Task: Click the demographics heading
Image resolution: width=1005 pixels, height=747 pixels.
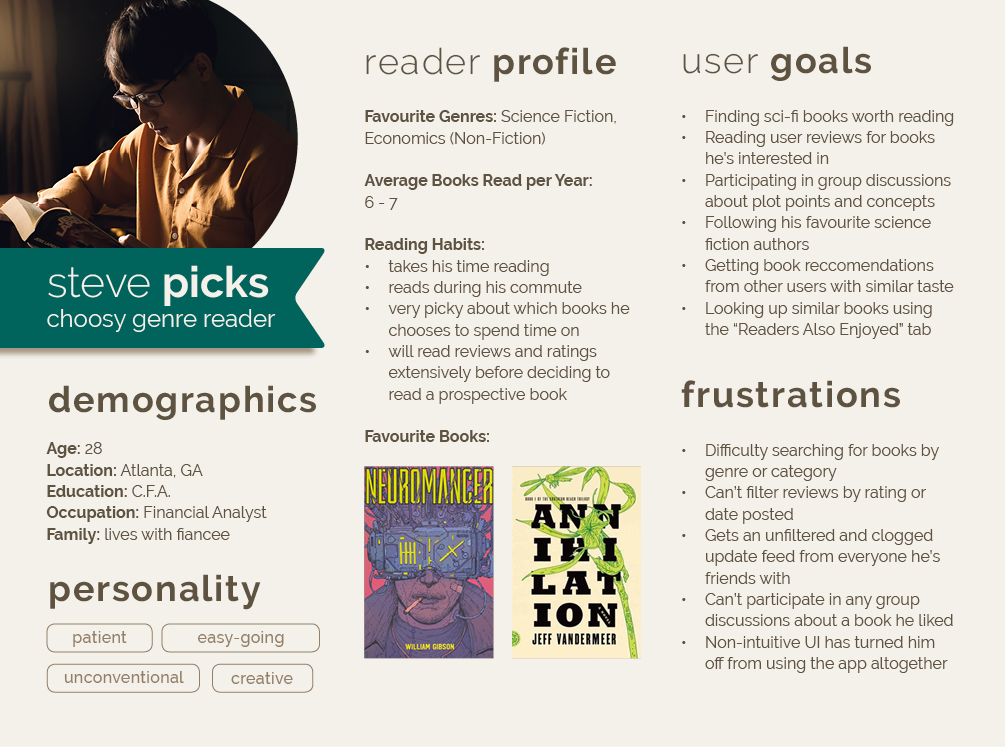Action: pos(183,401)
